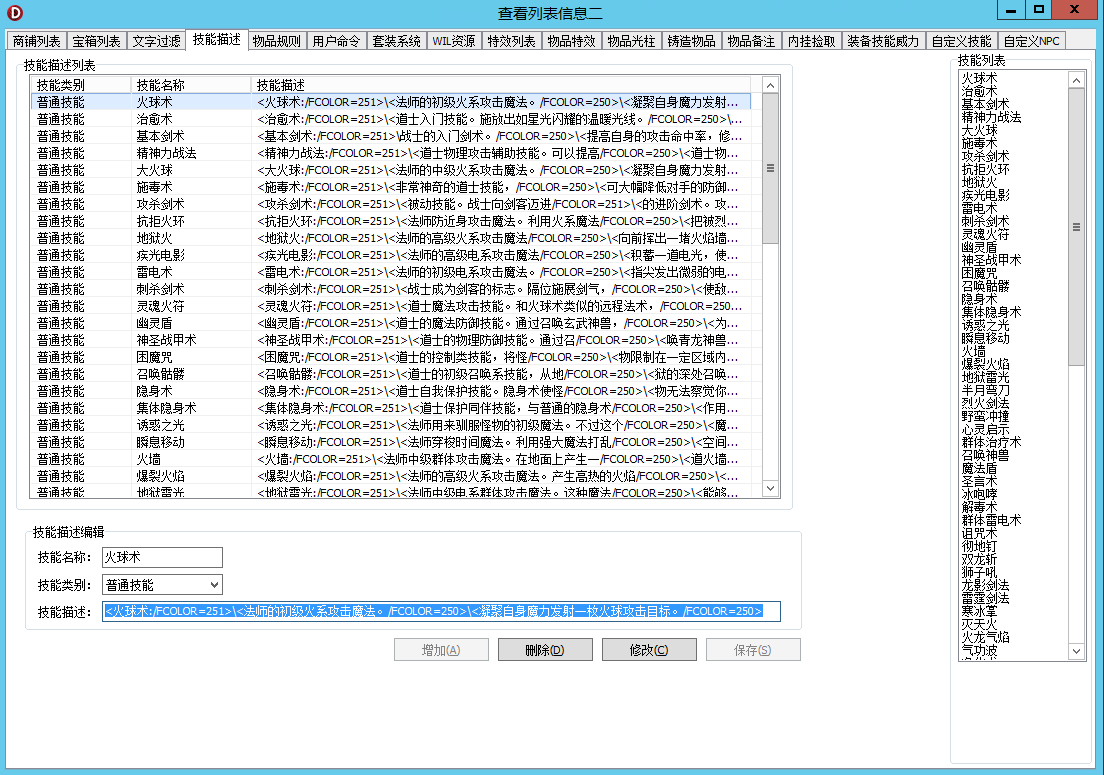Open the 物品规则 tab
Image resolution: width=1104 pixels, height=775 pixels.
276,41
